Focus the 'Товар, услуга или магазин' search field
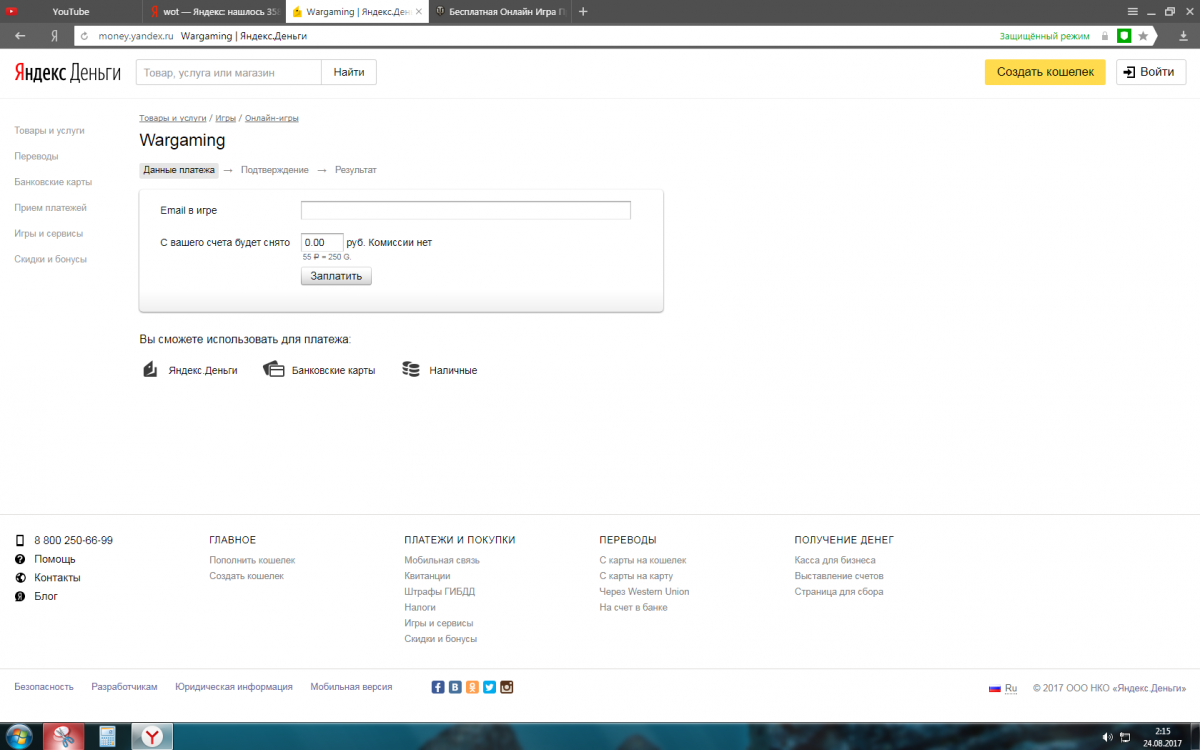1200x750 pixels. 229,72
